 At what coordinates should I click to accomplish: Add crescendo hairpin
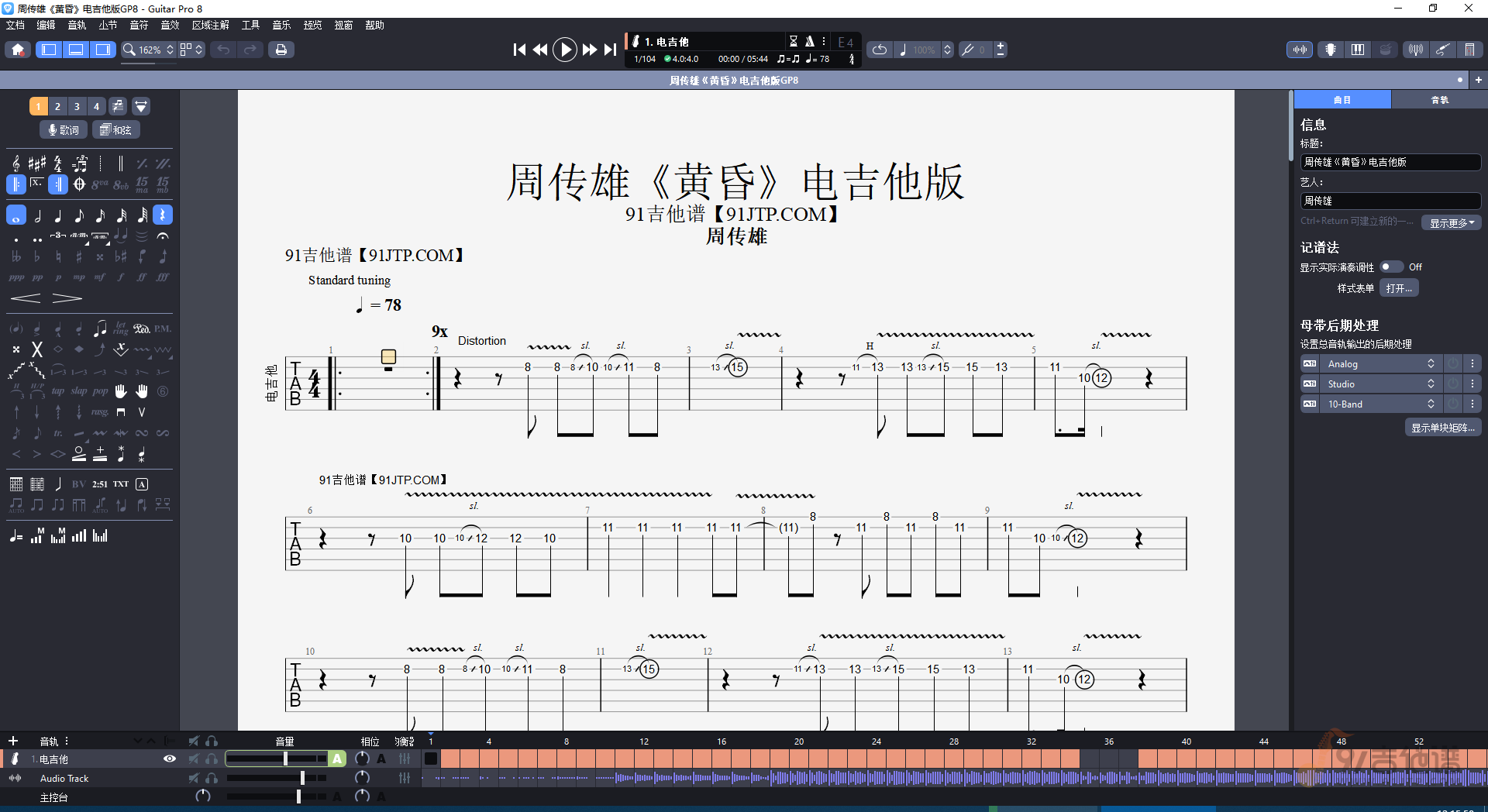click(x=26, y=298)
